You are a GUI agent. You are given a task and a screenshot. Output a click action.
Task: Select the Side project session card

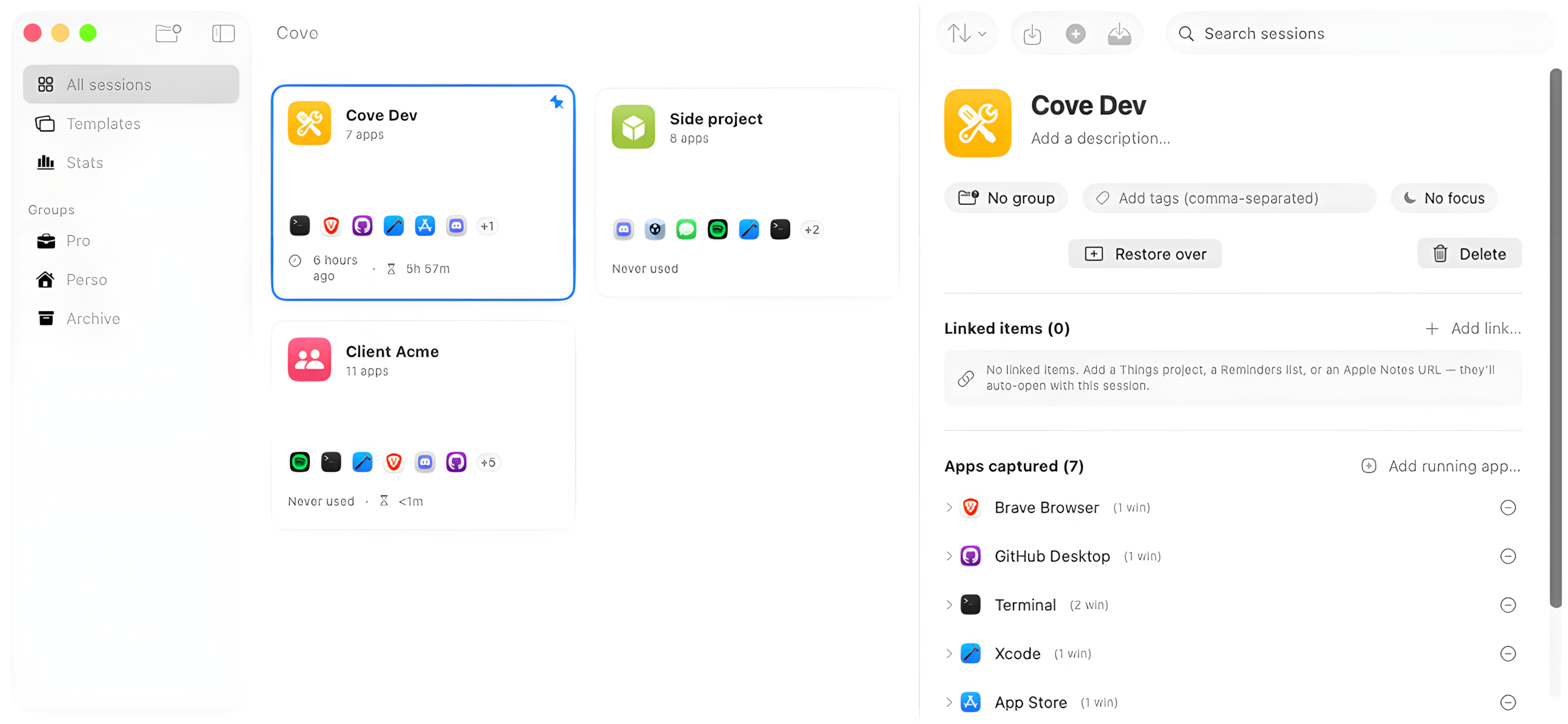[x=747, y=192]
